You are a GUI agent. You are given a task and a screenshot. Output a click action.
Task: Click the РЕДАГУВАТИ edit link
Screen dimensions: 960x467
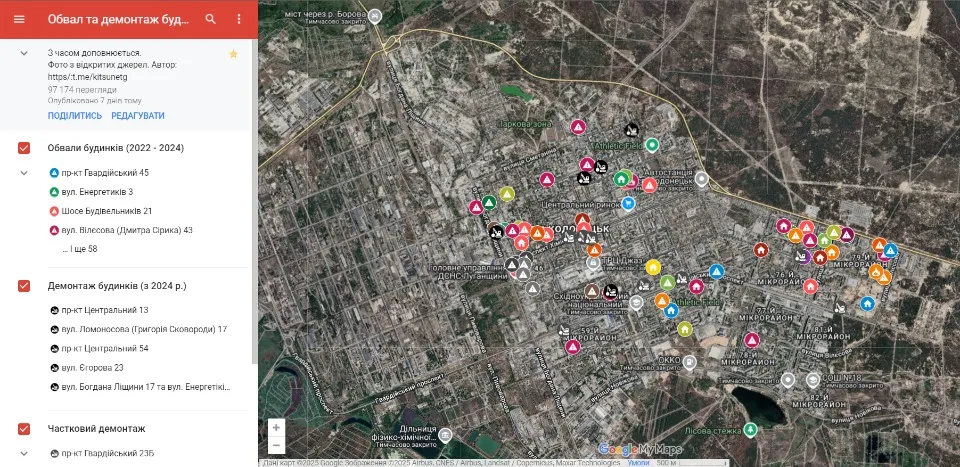point(138,116)
